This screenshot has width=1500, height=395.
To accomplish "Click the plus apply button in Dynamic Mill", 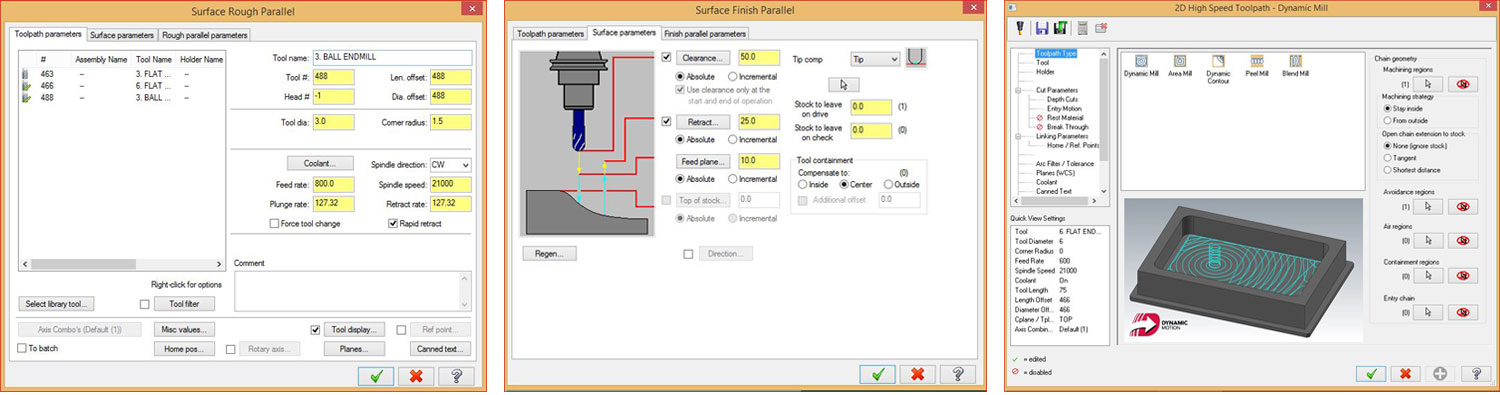I will click(x=1440, y=373).
